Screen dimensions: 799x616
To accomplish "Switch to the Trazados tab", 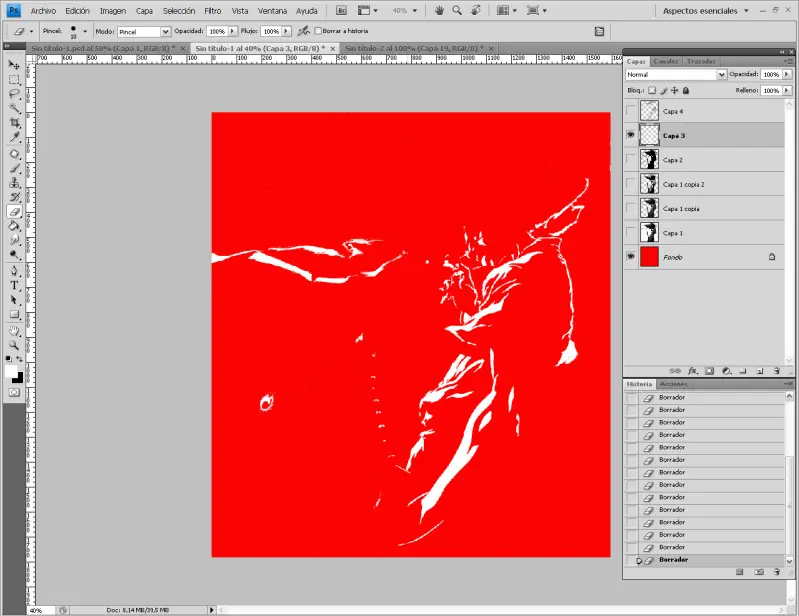I will tap(701, 61).
